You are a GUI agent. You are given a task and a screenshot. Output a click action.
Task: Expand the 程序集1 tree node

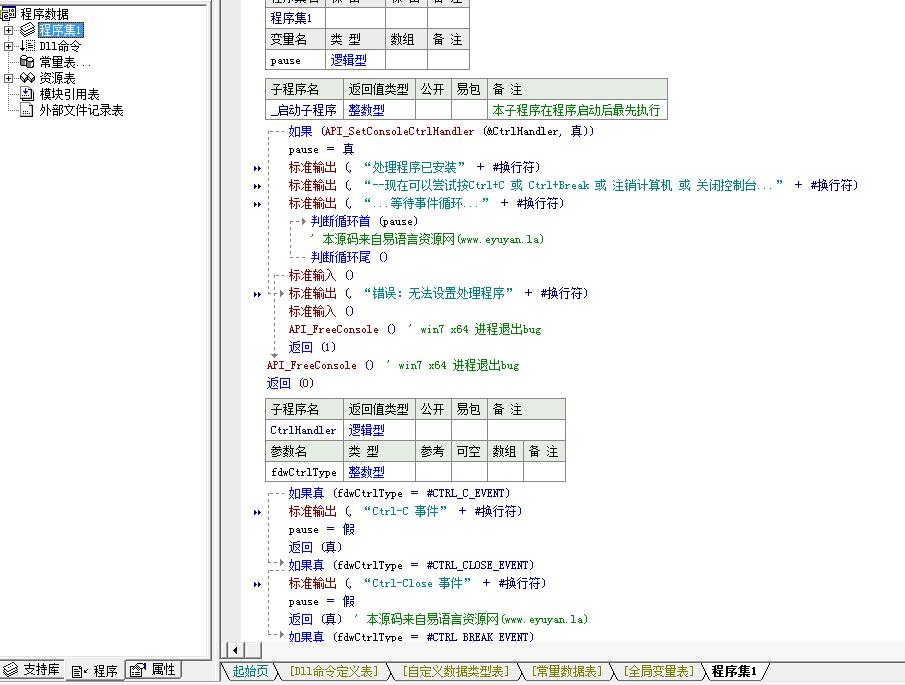tap(9, 30)
